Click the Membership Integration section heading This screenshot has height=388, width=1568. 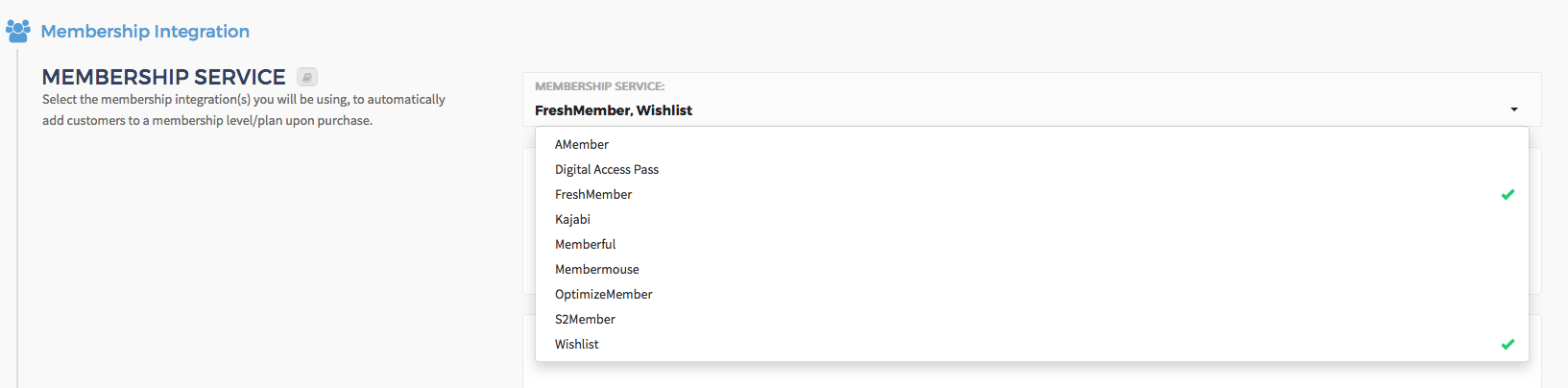[145, 31]
